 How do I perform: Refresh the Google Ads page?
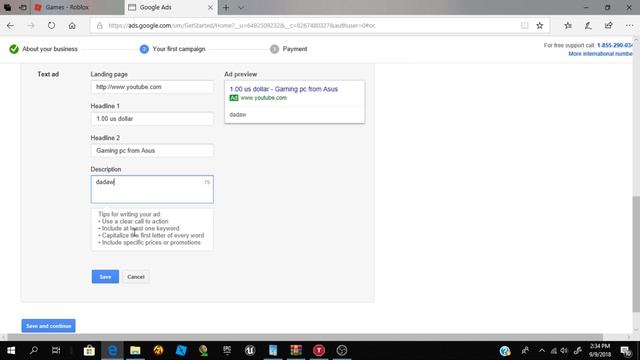51,25
